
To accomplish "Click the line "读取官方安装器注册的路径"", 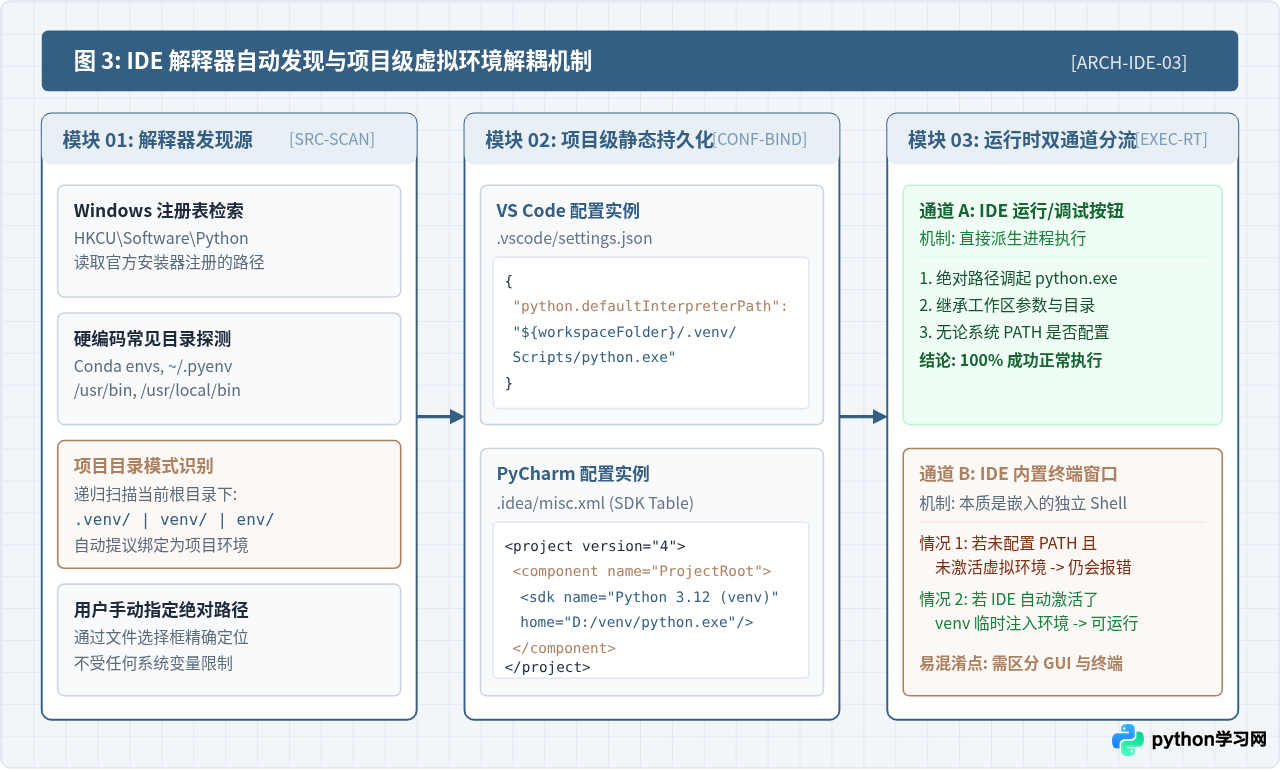I will tap(169, 263).
